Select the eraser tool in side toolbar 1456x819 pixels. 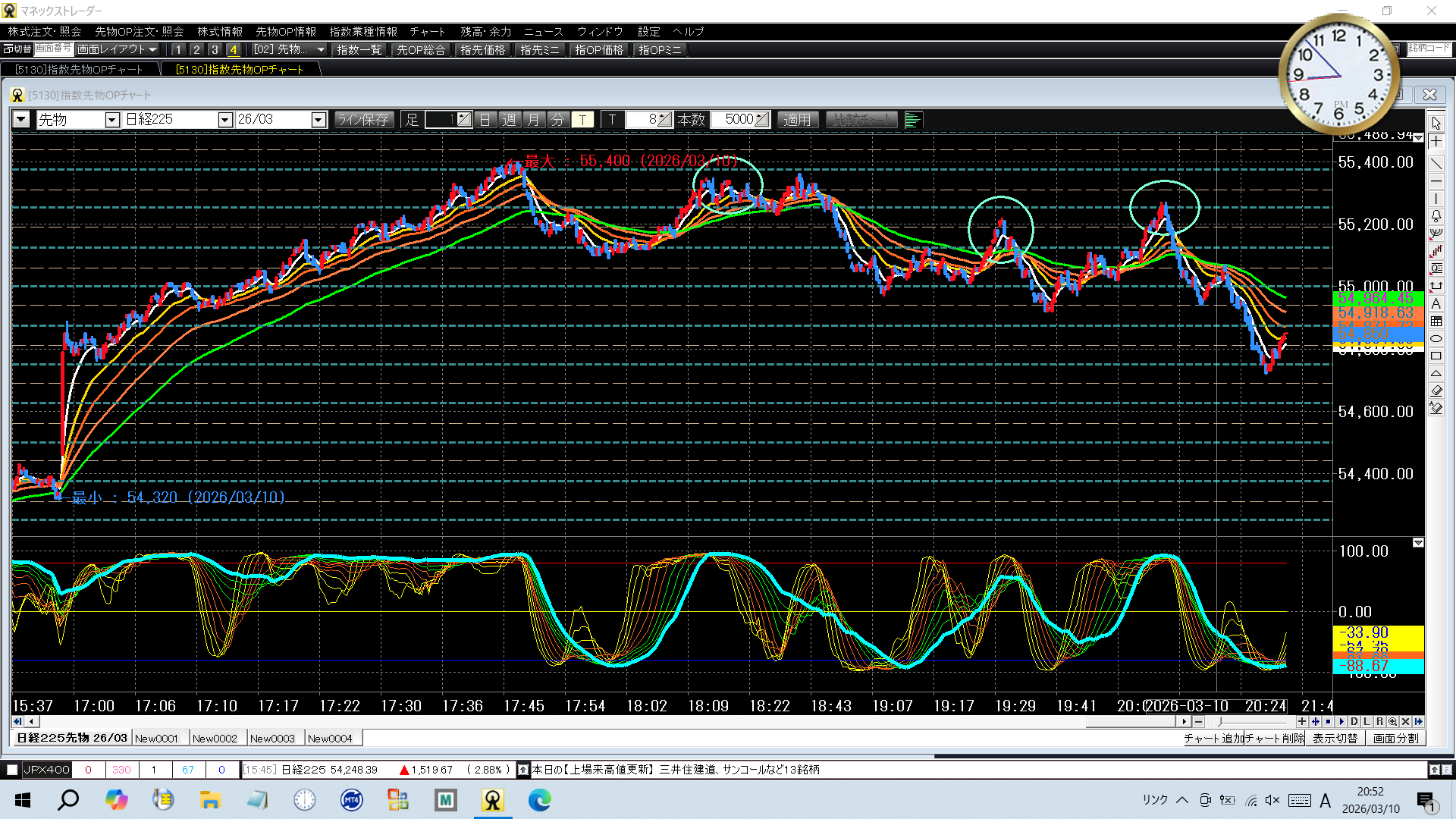coord(1436,391)
